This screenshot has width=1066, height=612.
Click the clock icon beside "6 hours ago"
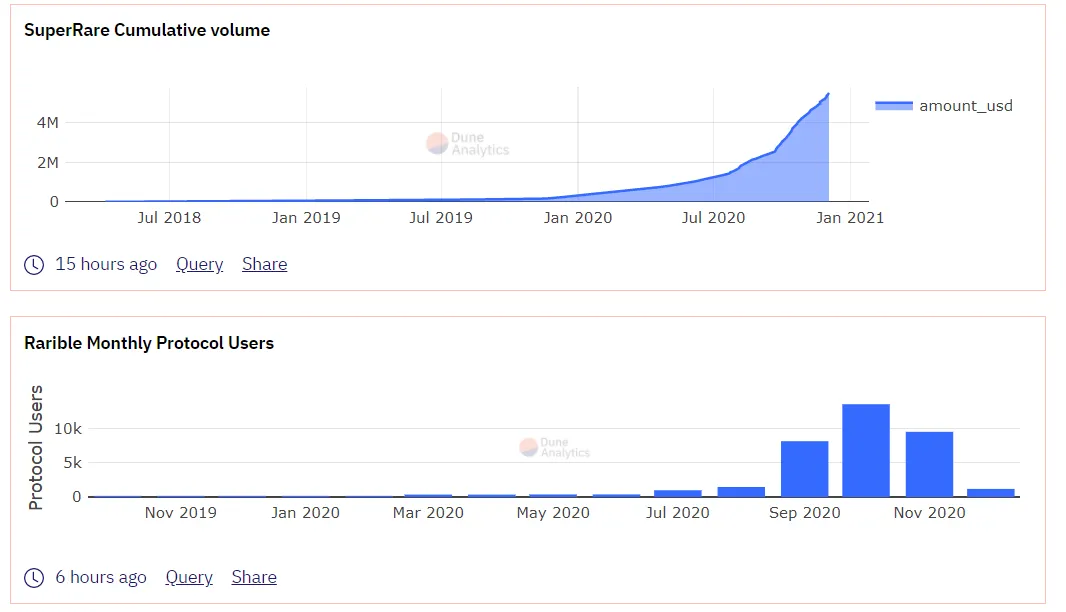tap(34, 578)
